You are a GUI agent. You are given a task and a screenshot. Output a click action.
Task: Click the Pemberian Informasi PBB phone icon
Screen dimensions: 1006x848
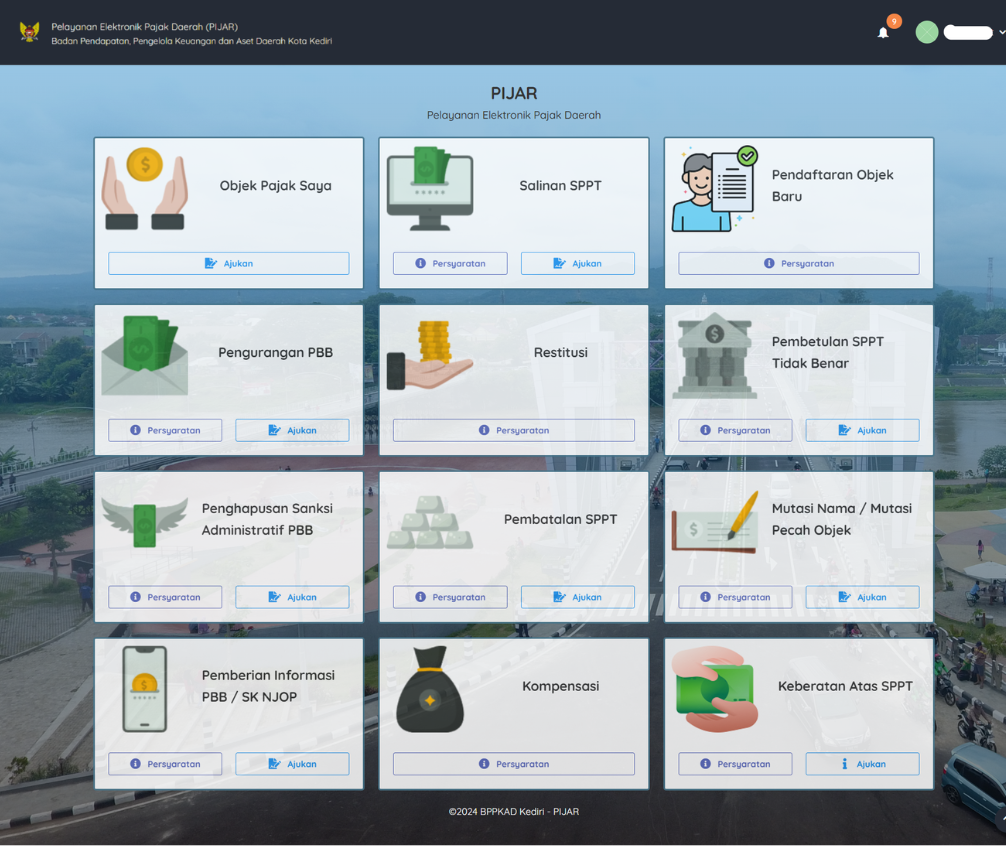(145, 689)
